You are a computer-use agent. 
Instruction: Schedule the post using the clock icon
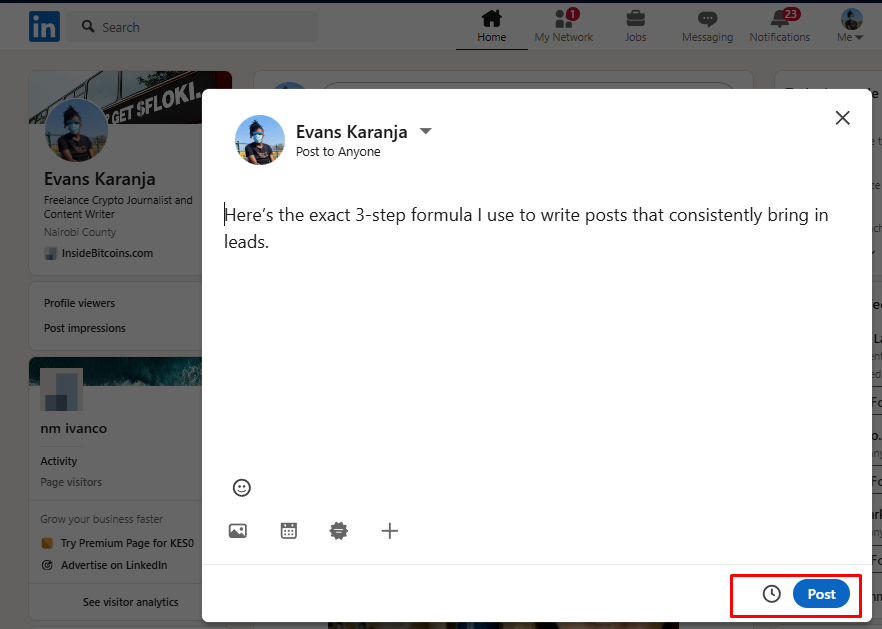771,594
